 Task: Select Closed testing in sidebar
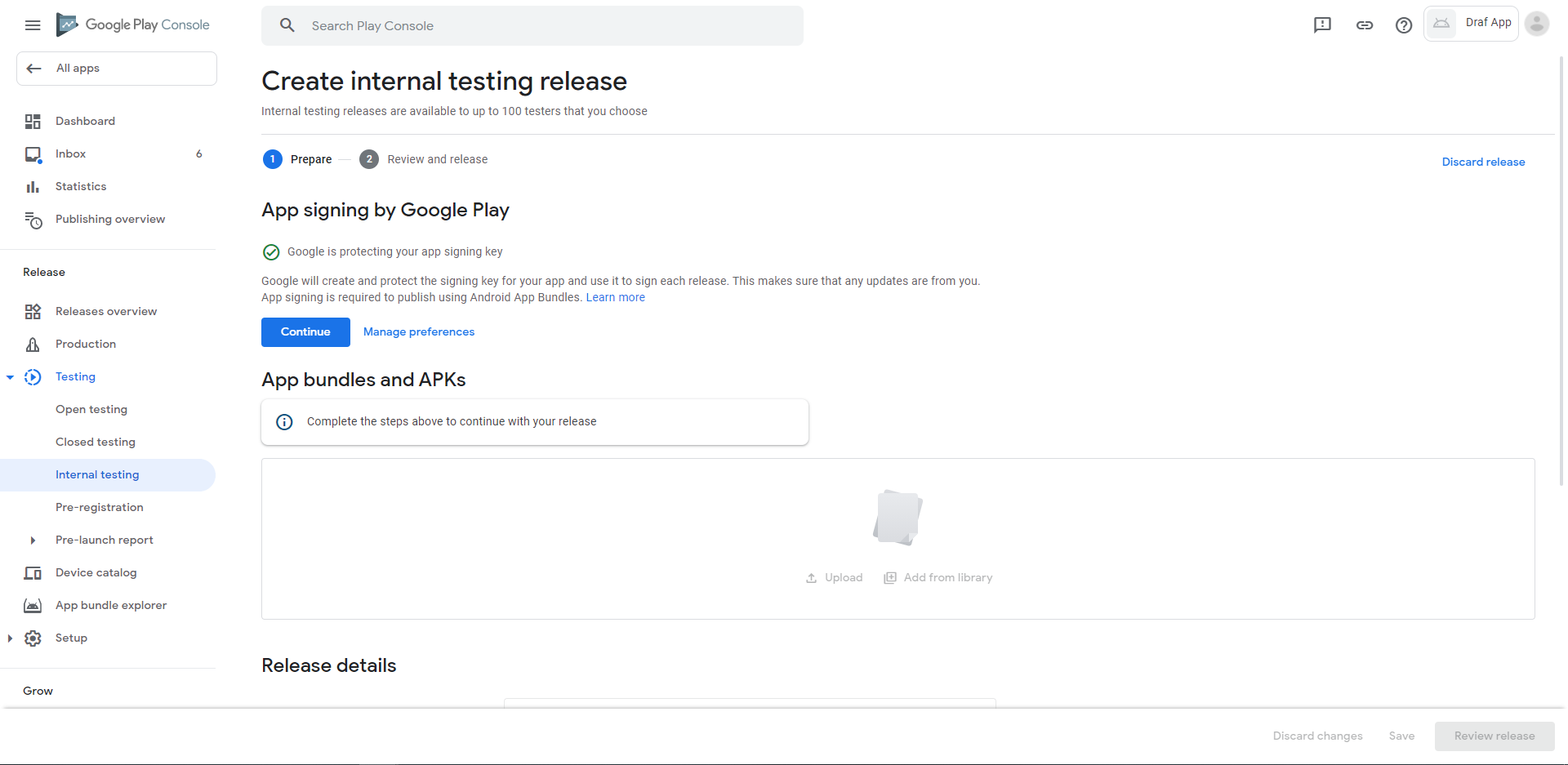coord(96,442)
